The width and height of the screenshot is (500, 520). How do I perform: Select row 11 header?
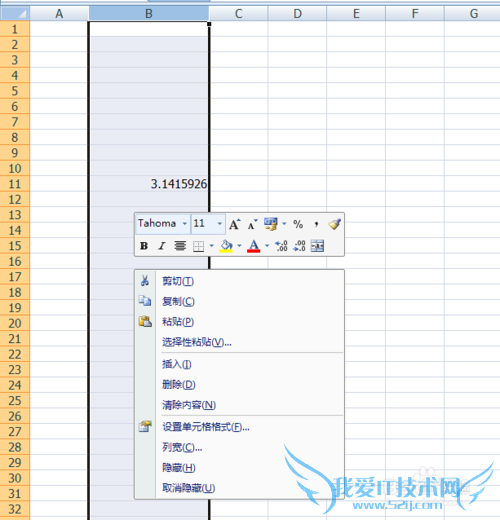pyautogui.click(x=15, y=184)
